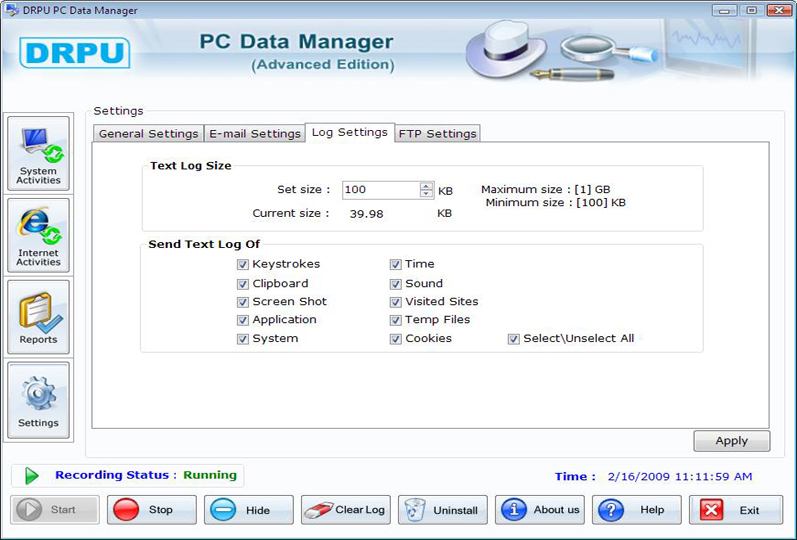
Task: Increase Set size with up arrow
Action: tap(426, 186)
